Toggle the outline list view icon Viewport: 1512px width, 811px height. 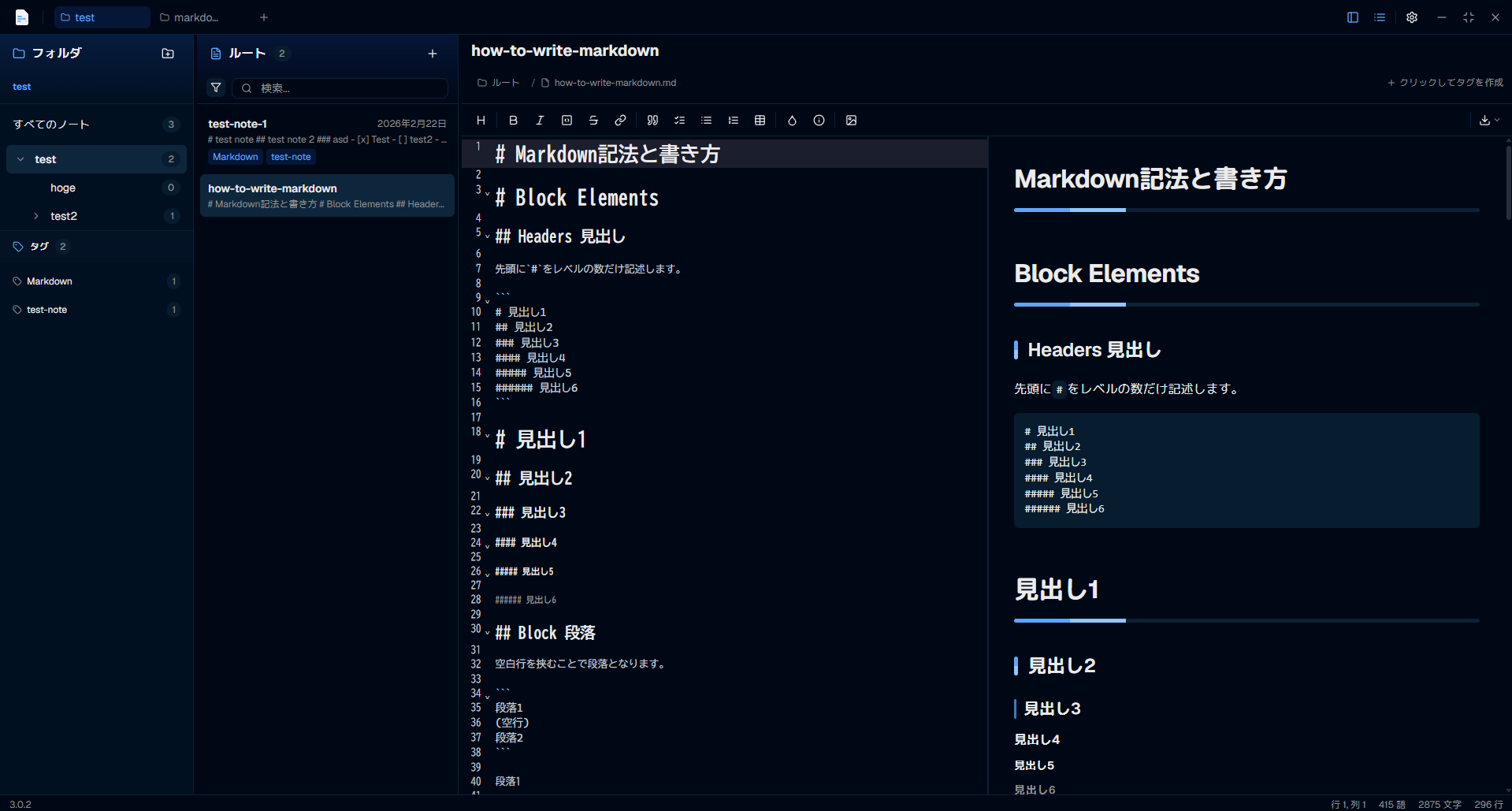point(1380,17)
